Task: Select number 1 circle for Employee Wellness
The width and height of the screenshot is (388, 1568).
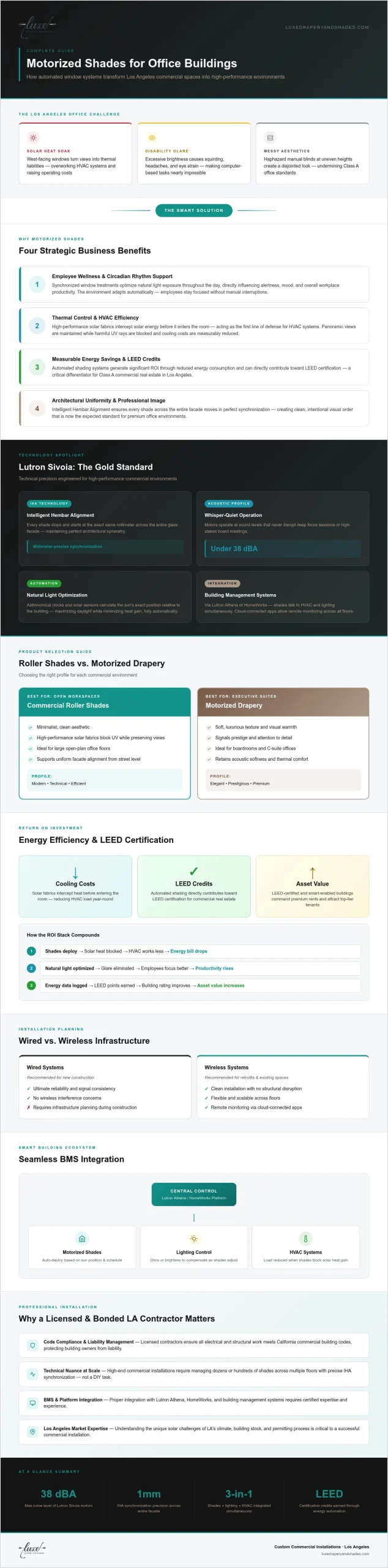Action: pos(37,284)
